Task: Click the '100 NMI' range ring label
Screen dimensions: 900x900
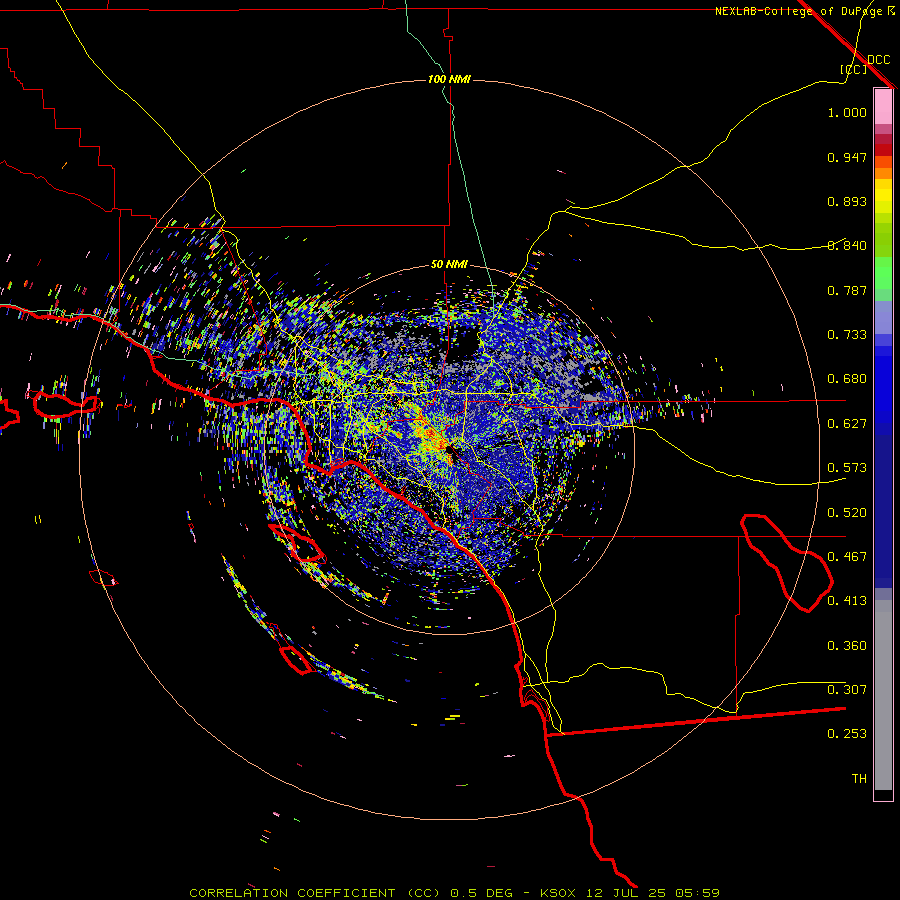Action: point(449,79)
